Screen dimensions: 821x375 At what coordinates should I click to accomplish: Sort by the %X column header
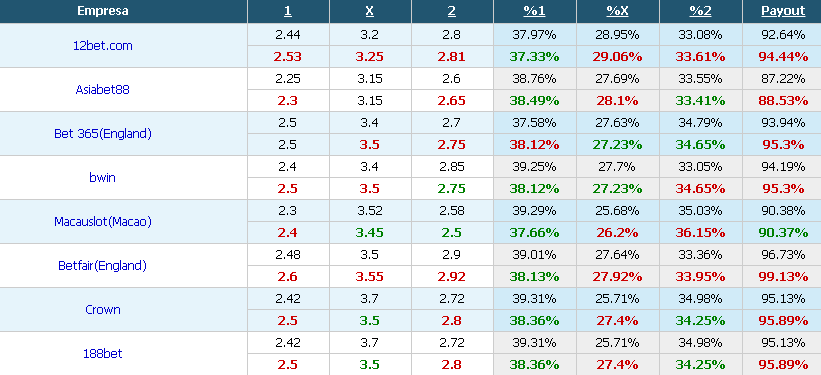617,11
